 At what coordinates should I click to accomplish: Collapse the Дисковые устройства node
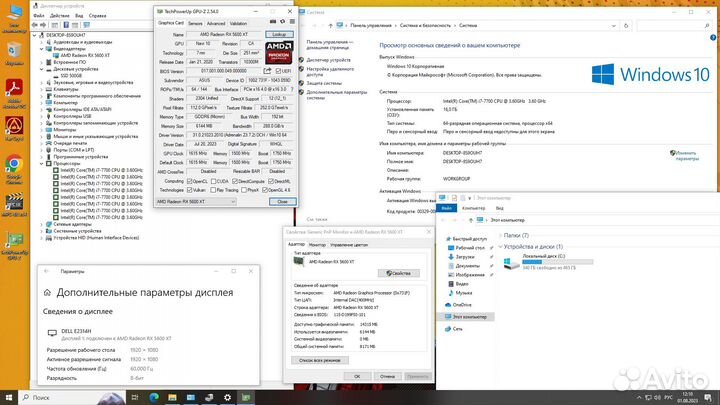click(x=42, y=69)
